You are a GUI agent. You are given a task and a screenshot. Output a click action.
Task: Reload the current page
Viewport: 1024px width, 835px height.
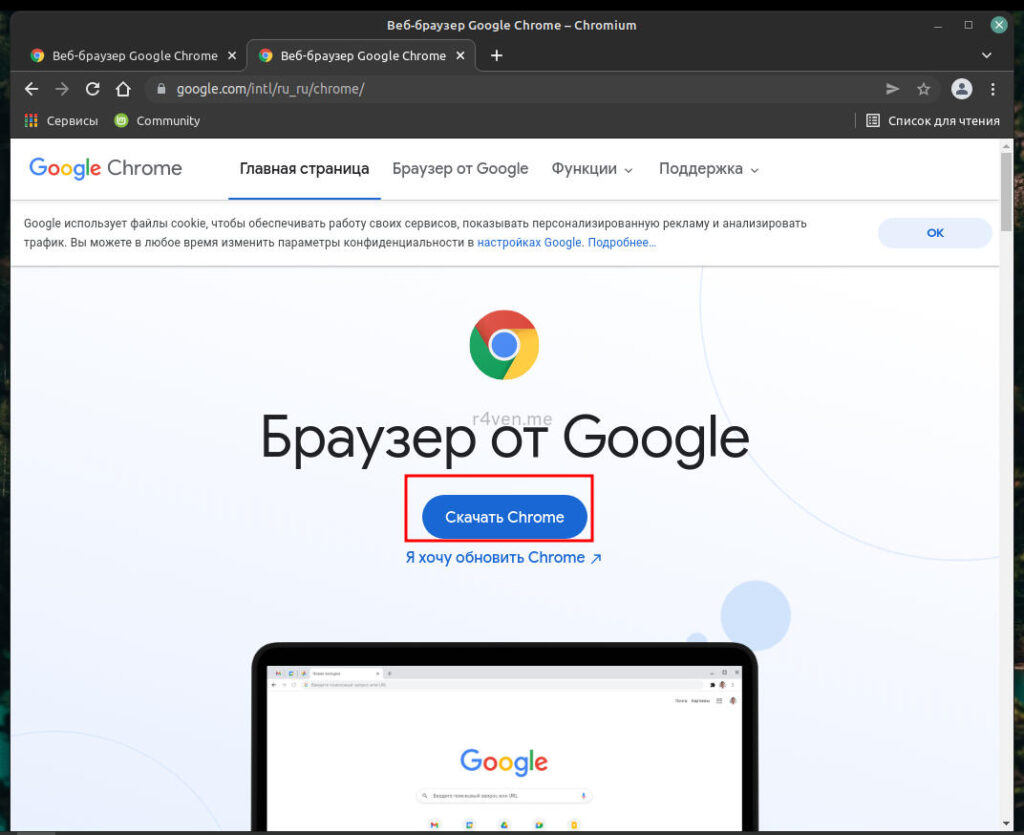[x=93, y=89]
